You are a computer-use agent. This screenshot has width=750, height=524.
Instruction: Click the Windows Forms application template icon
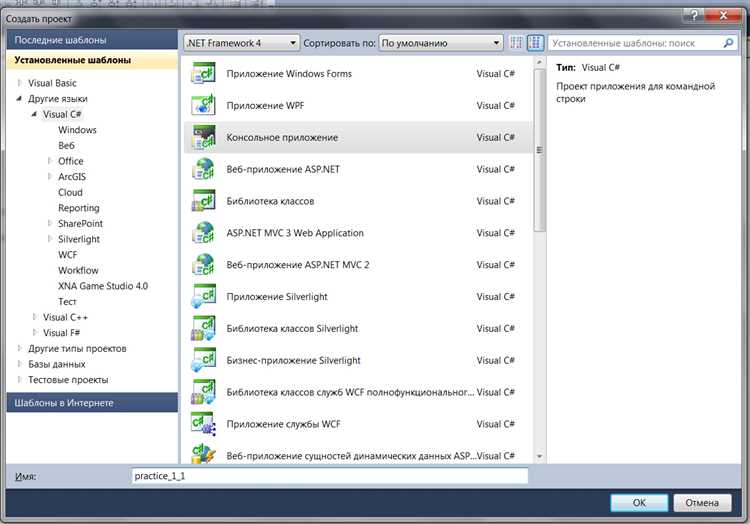point(203,73)
